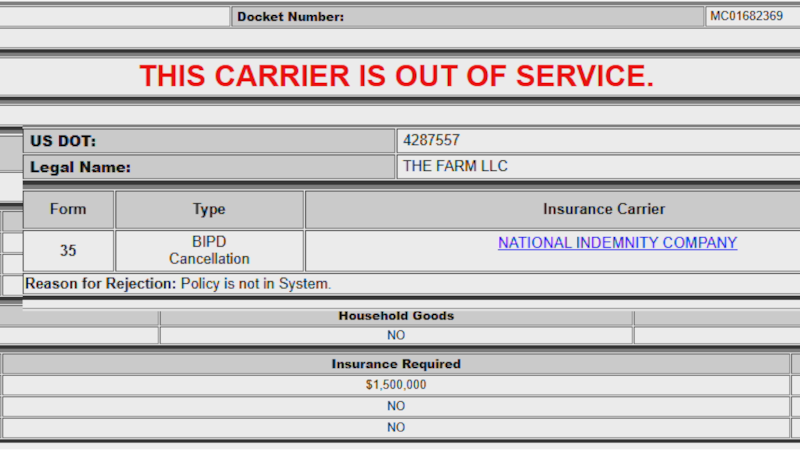Select form number 35 cell

(68, 251)
